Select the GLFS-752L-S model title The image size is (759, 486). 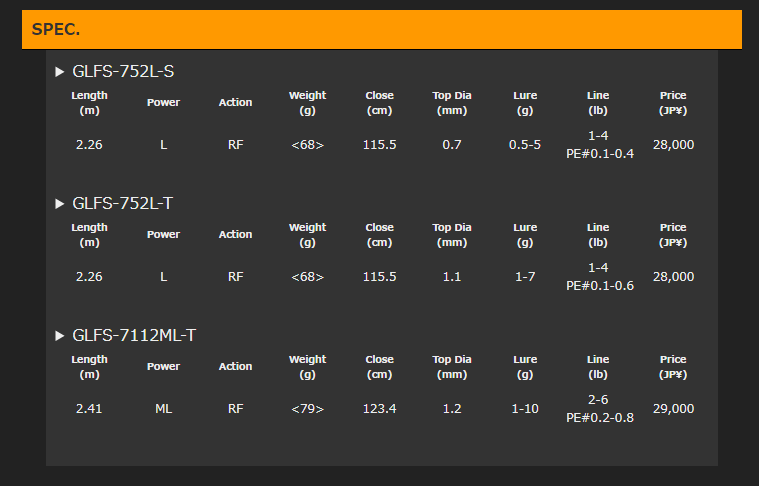pos(123,72)
